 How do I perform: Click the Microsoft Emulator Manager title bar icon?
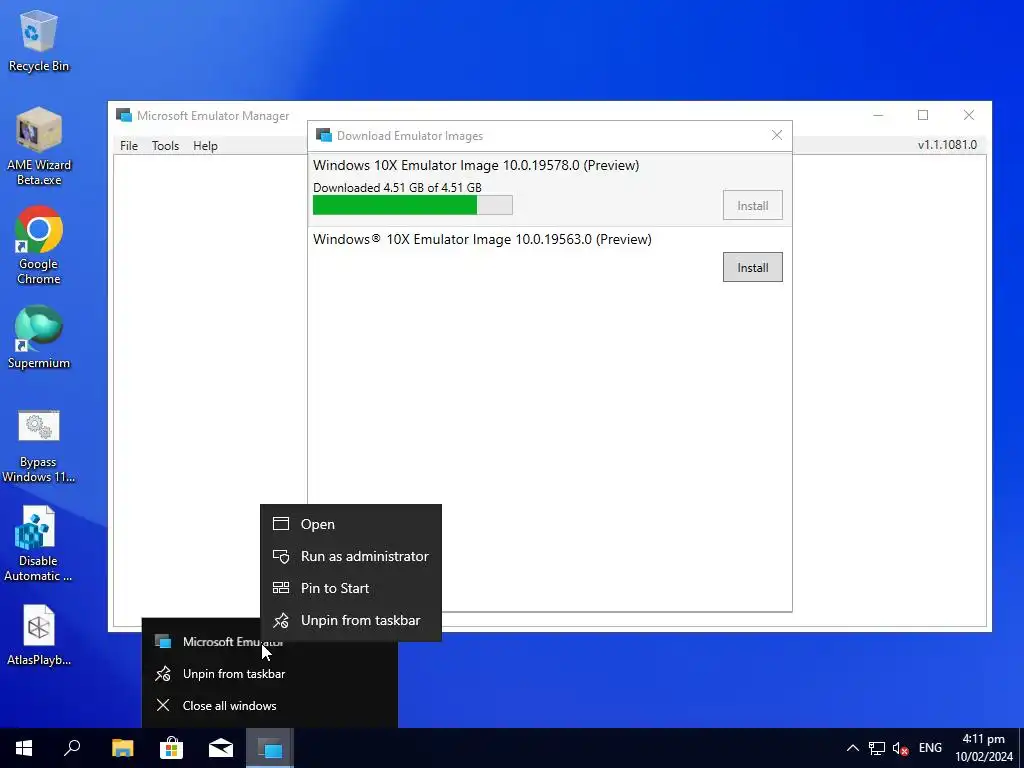coord(124,116)
